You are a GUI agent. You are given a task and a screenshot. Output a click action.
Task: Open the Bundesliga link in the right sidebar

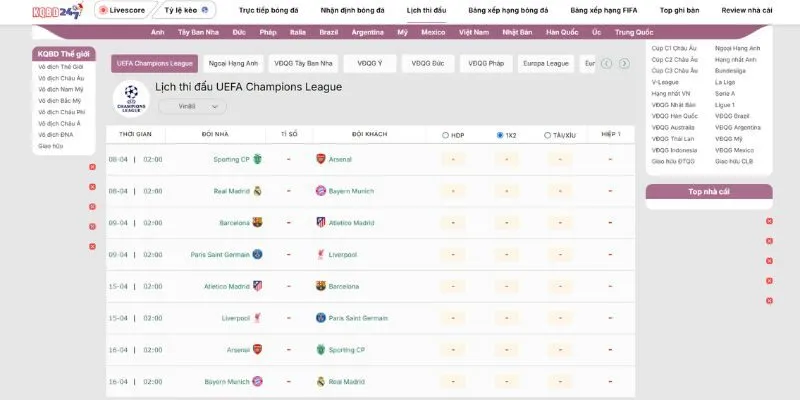click(729, 71)
